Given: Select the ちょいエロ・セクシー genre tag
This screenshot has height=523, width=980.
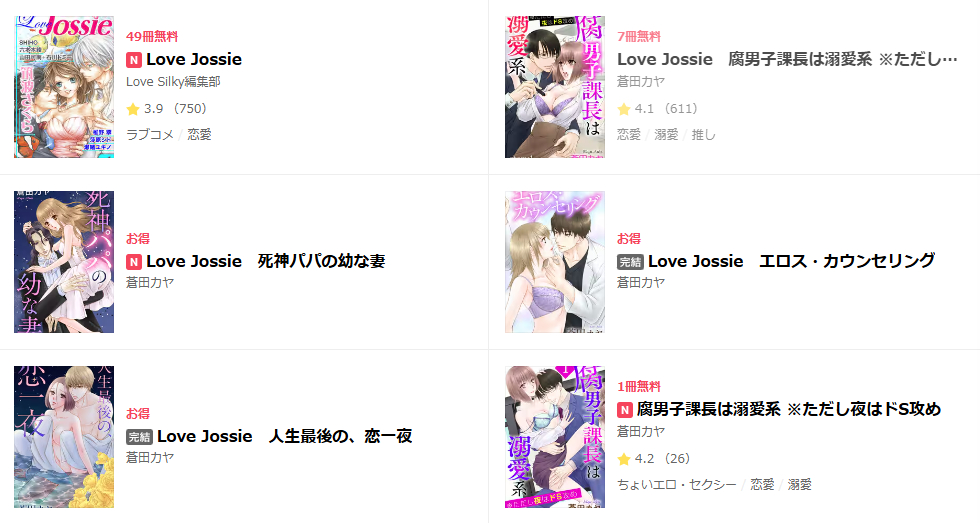Looking at the screenshot, I should click(x=677, y=484).
